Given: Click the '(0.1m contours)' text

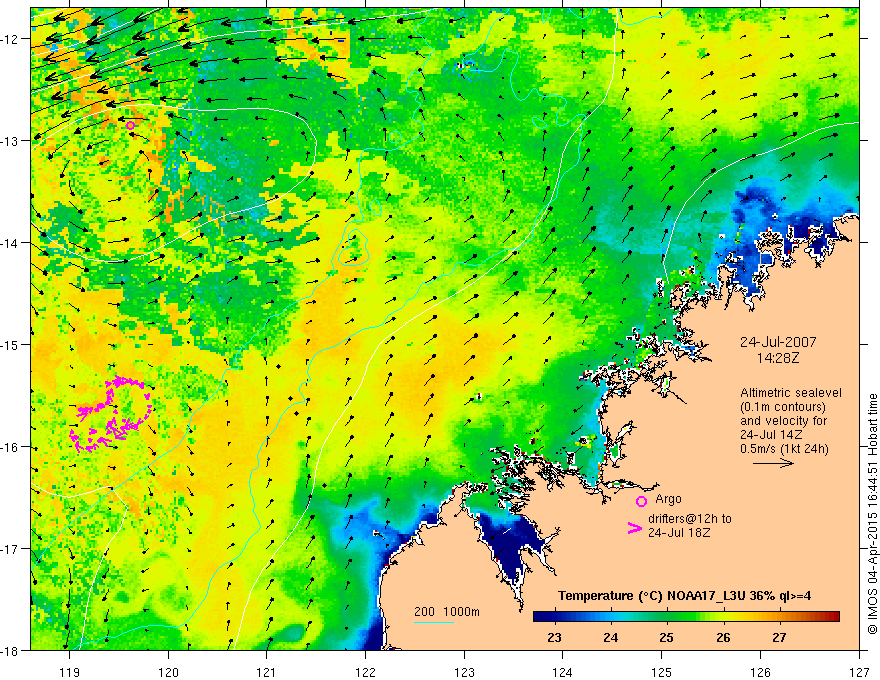Looking at the screenshot, I should [x=782, y=407].
